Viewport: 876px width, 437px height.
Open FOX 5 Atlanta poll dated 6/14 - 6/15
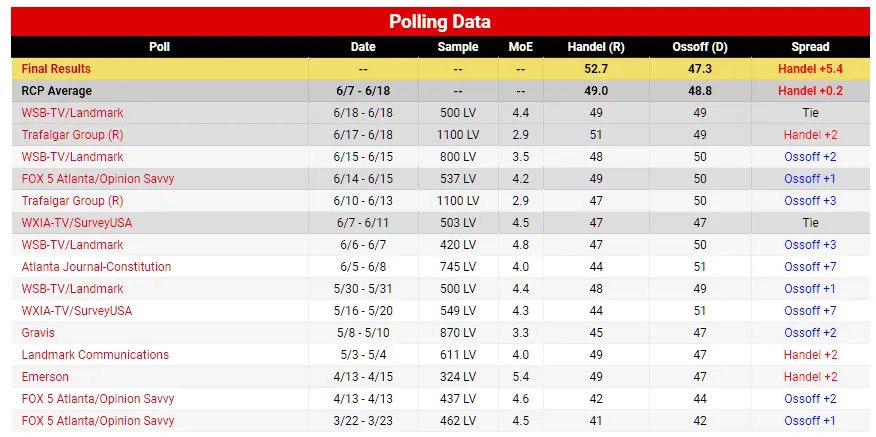98,179
